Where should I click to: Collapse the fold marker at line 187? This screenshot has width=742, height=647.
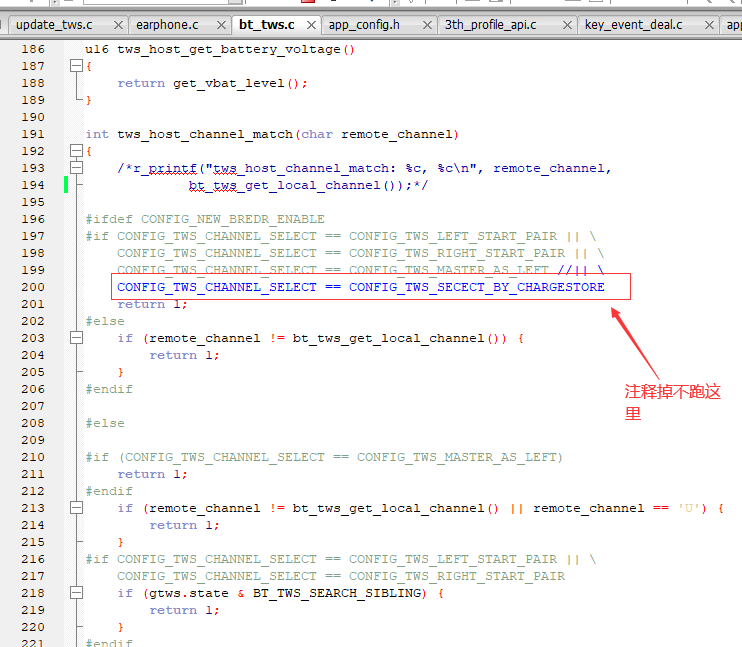tap(76, 66)
